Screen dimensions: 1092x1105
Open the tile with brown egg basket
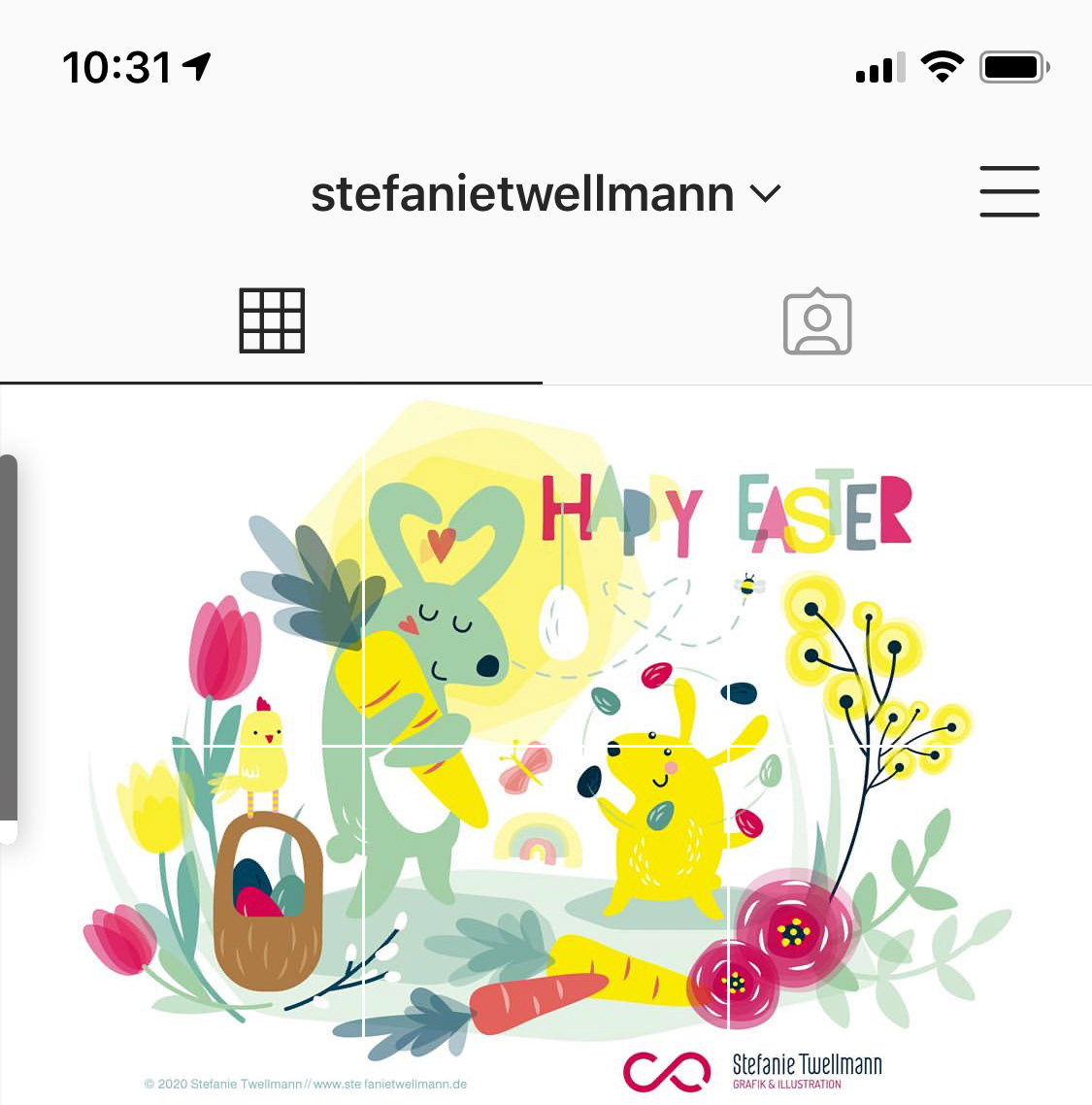click(x=182, y=926)
